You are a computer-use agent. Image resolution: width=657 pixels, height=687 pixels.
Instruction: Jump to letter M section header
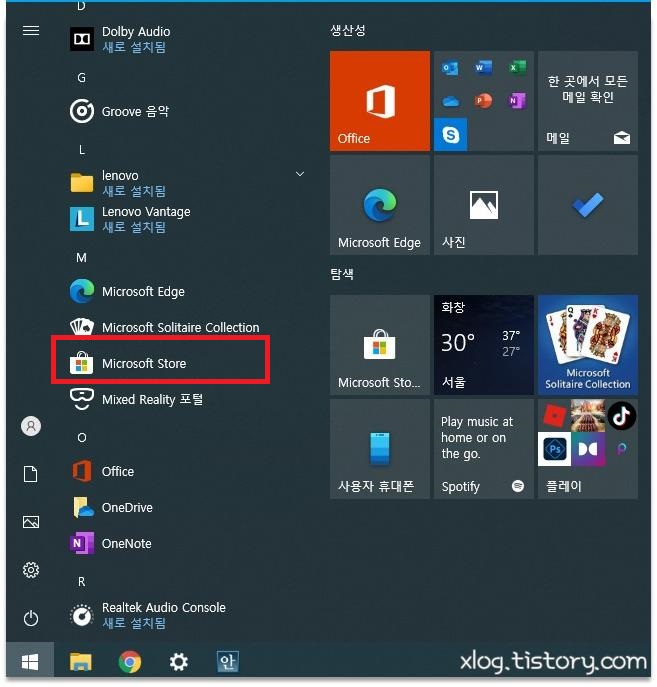(x=81, y=258)
